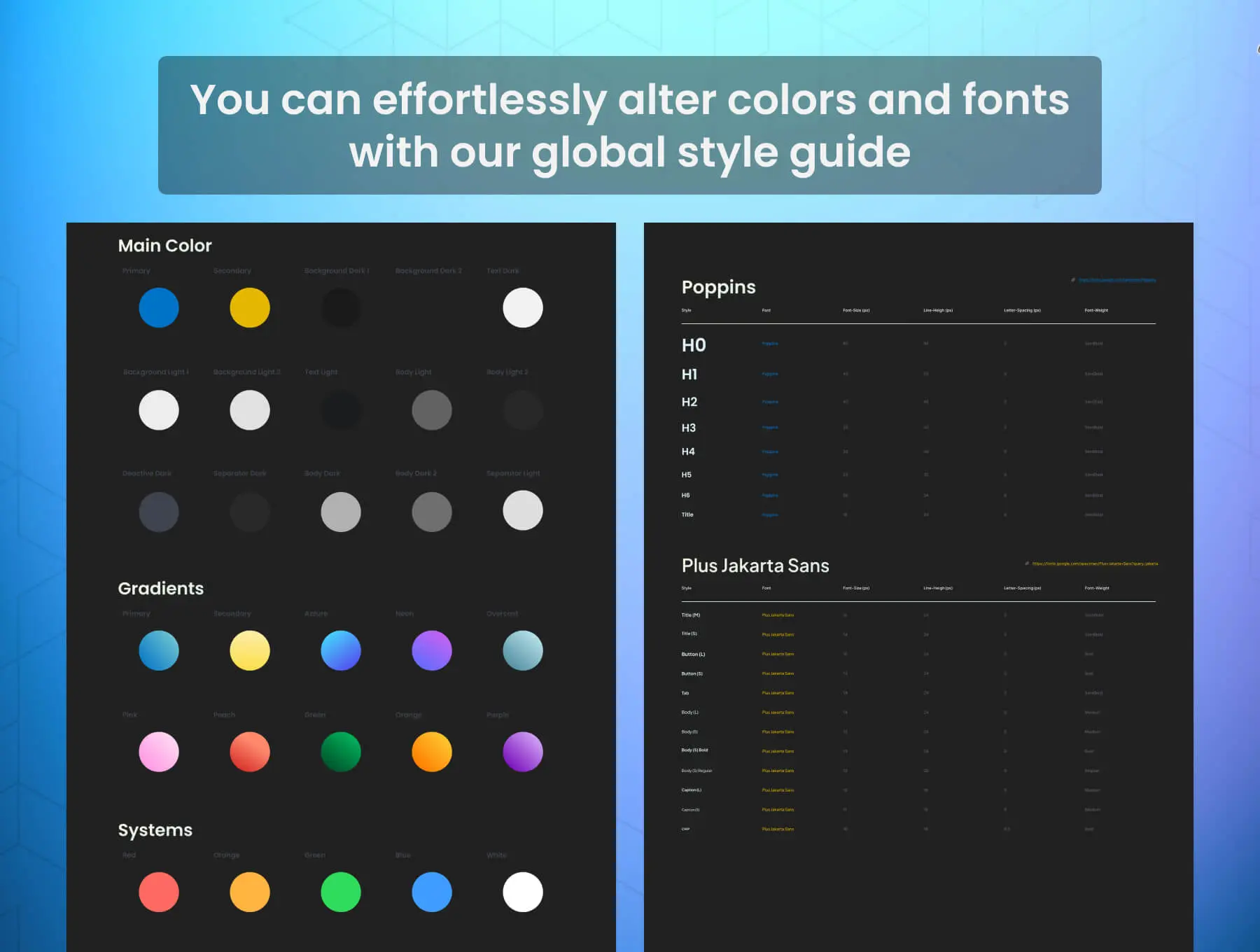Screen dimensions: 1260x952
Task: Select the blue Primary main color swatch
Action: coord(159,308)
